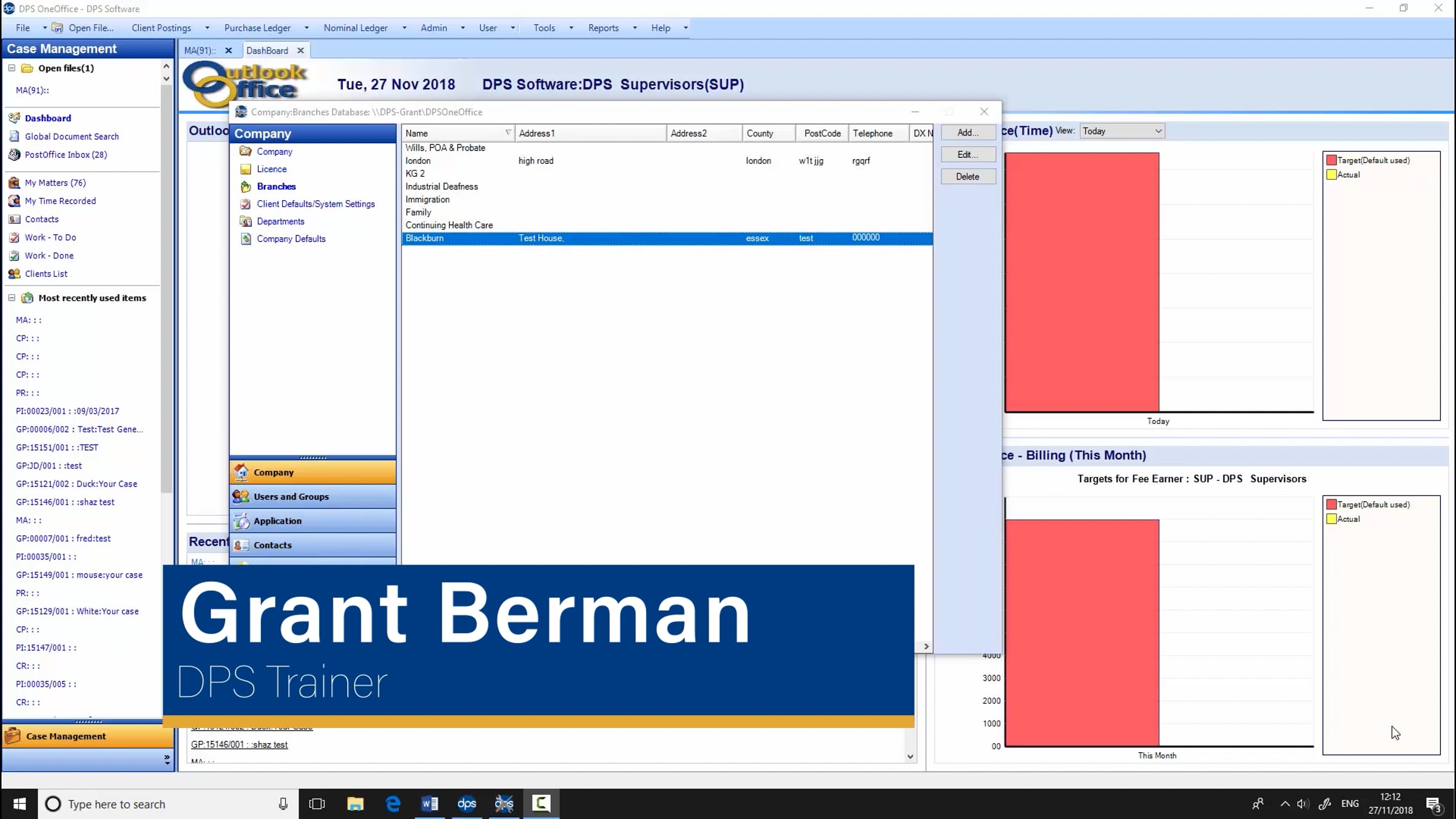Click the Company folder icon in Company tree
The width and height of the screenshot is (1456, 819).
[x=246, y=151]
